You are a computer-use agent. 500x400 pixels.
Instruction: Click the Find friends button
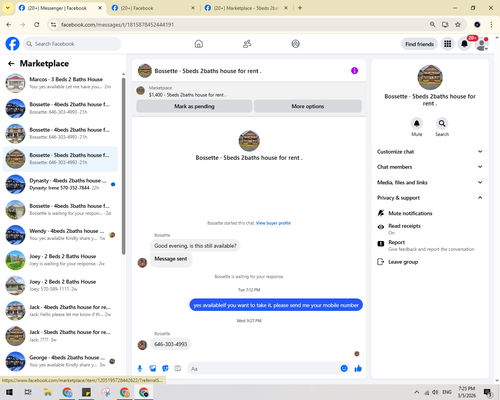click(419, 44)
